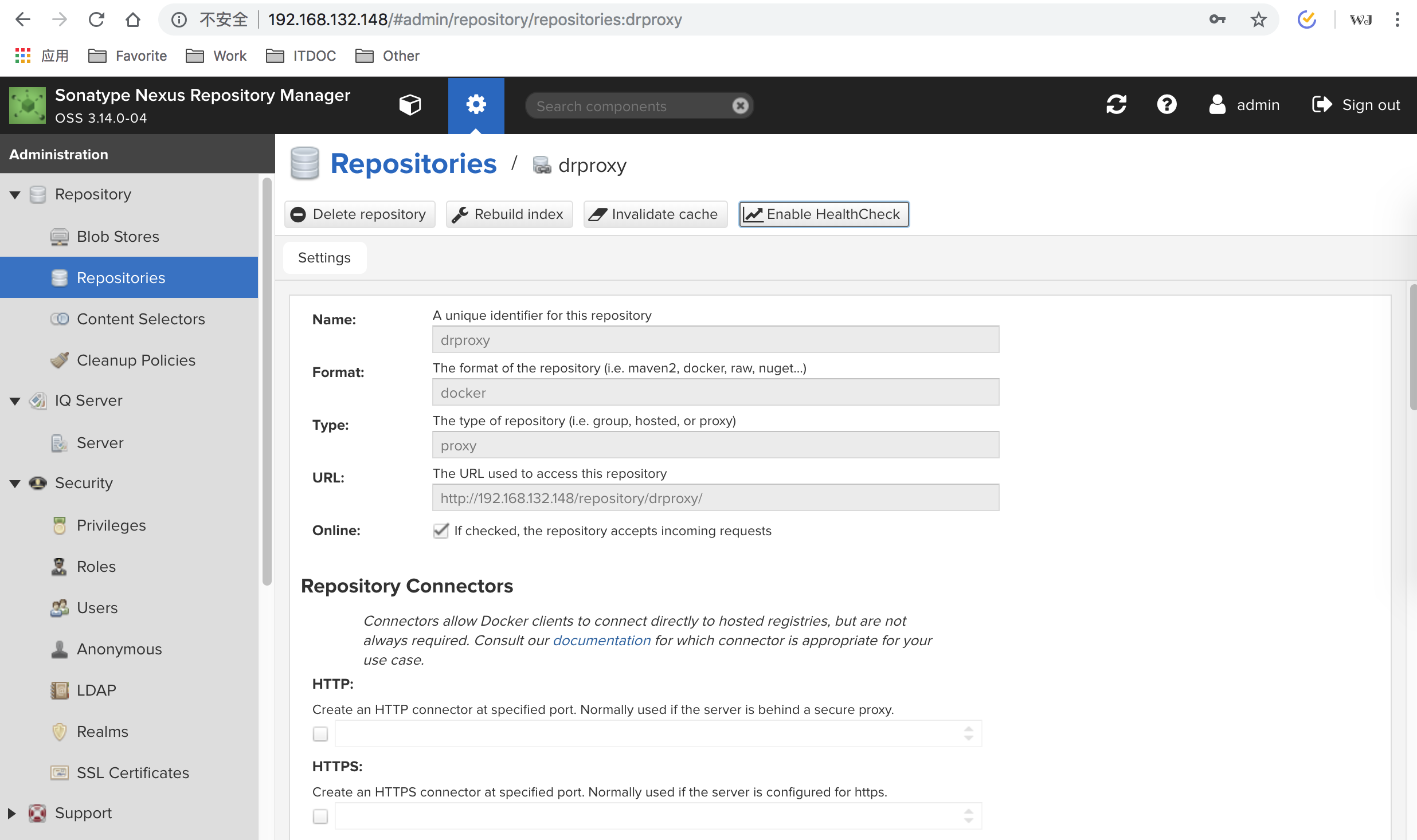The height and width of the screenshot is (840, 1417).
Task: Open Blob Stores in the sidebar
Action: tap(118, 237)
